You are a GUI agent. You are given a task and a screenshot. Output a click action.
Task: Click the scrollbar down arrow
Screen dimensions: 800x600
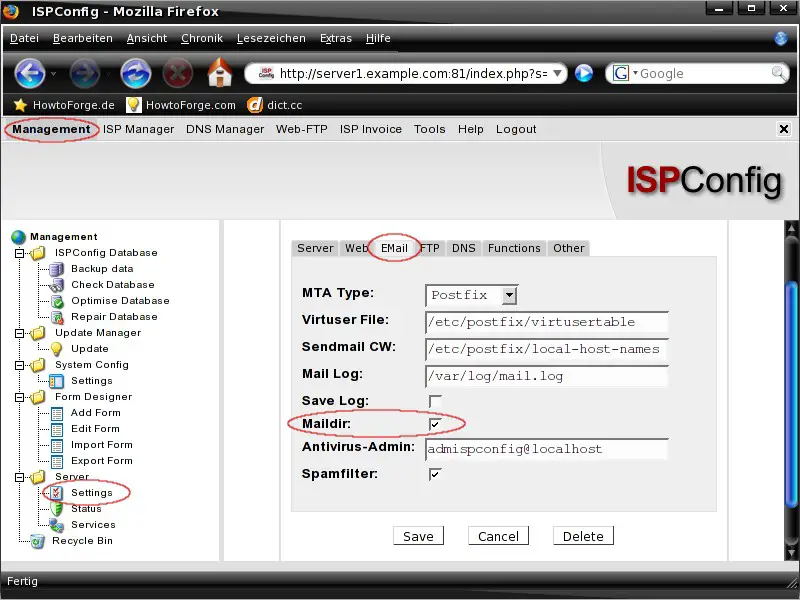[x=791, y=552]
